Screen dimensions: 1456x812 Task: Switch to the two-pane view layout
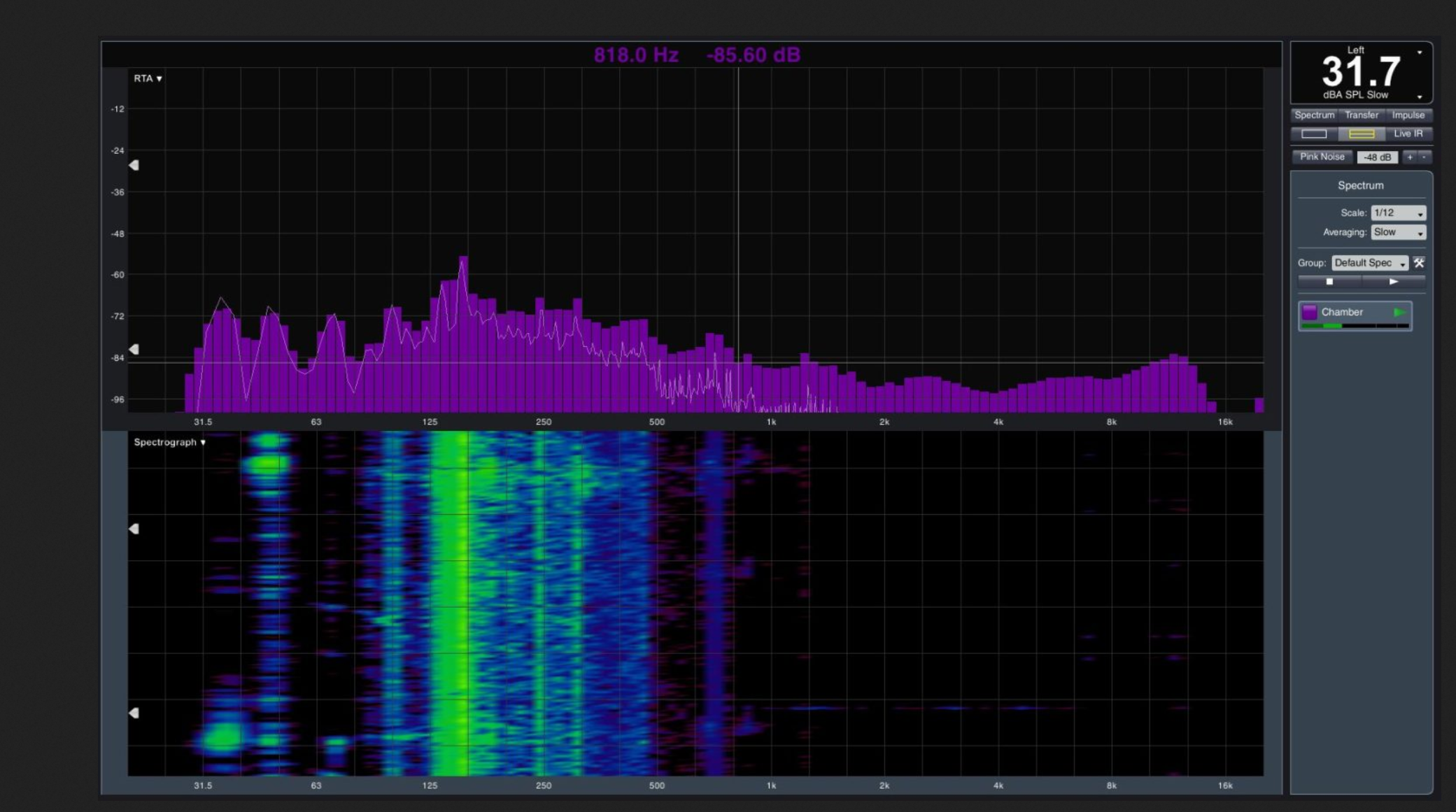click(x=1361, y=134)
